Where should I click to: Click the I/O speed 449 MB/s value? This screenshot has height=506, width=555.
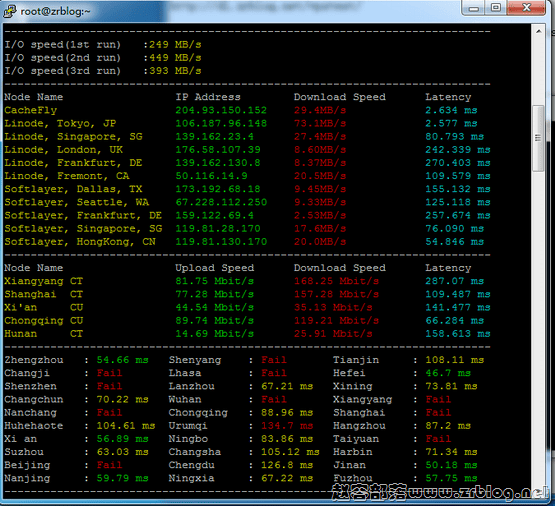(x=175, y=58)
